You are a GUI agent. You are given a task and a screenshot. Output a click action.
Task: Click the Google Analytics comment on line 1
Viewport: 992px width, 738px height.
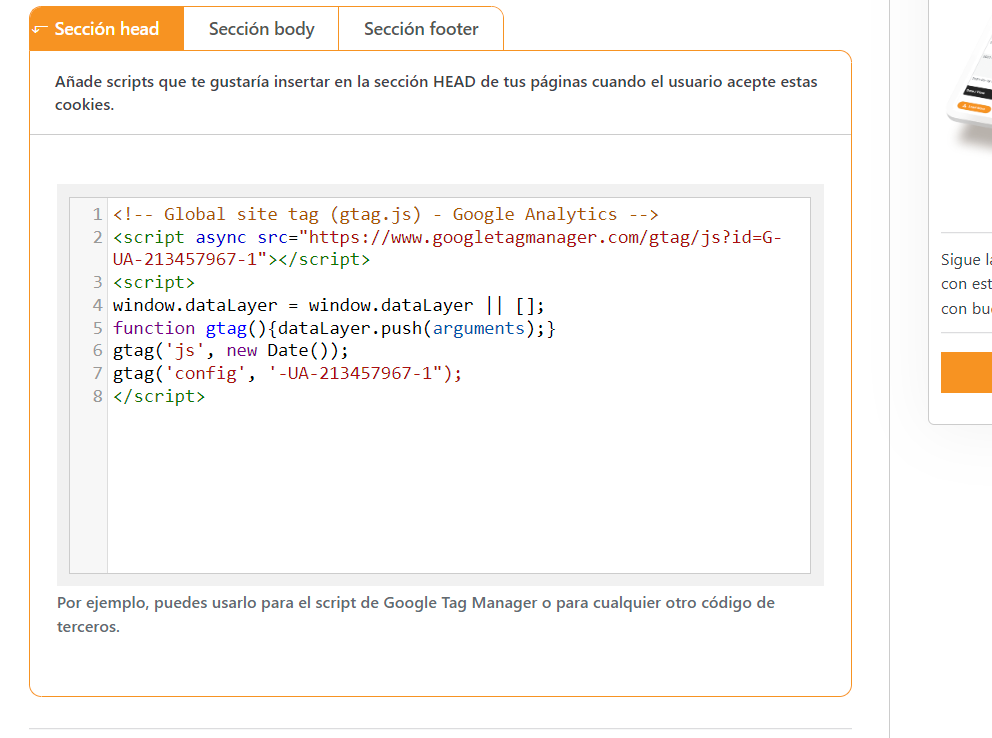tap(385, 214)
